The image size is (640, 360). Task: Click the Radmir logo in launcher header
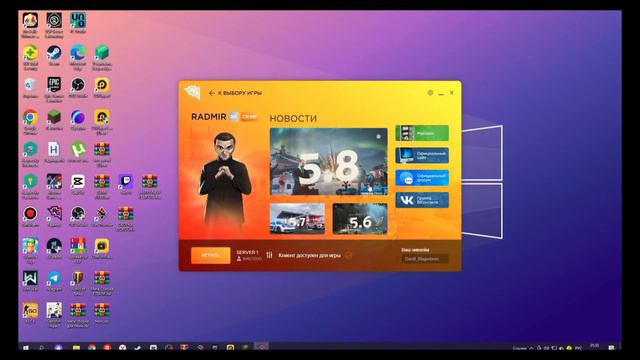pos(192,92)
